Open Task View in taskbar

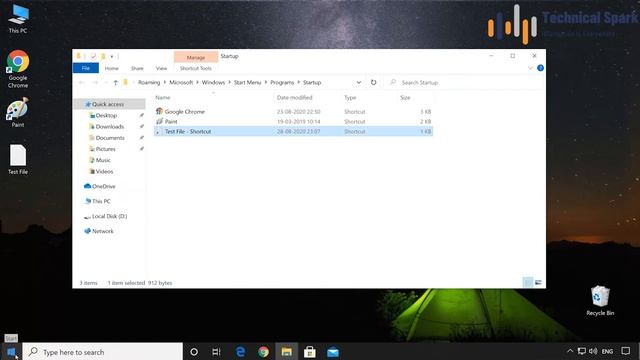pos(216,352)
